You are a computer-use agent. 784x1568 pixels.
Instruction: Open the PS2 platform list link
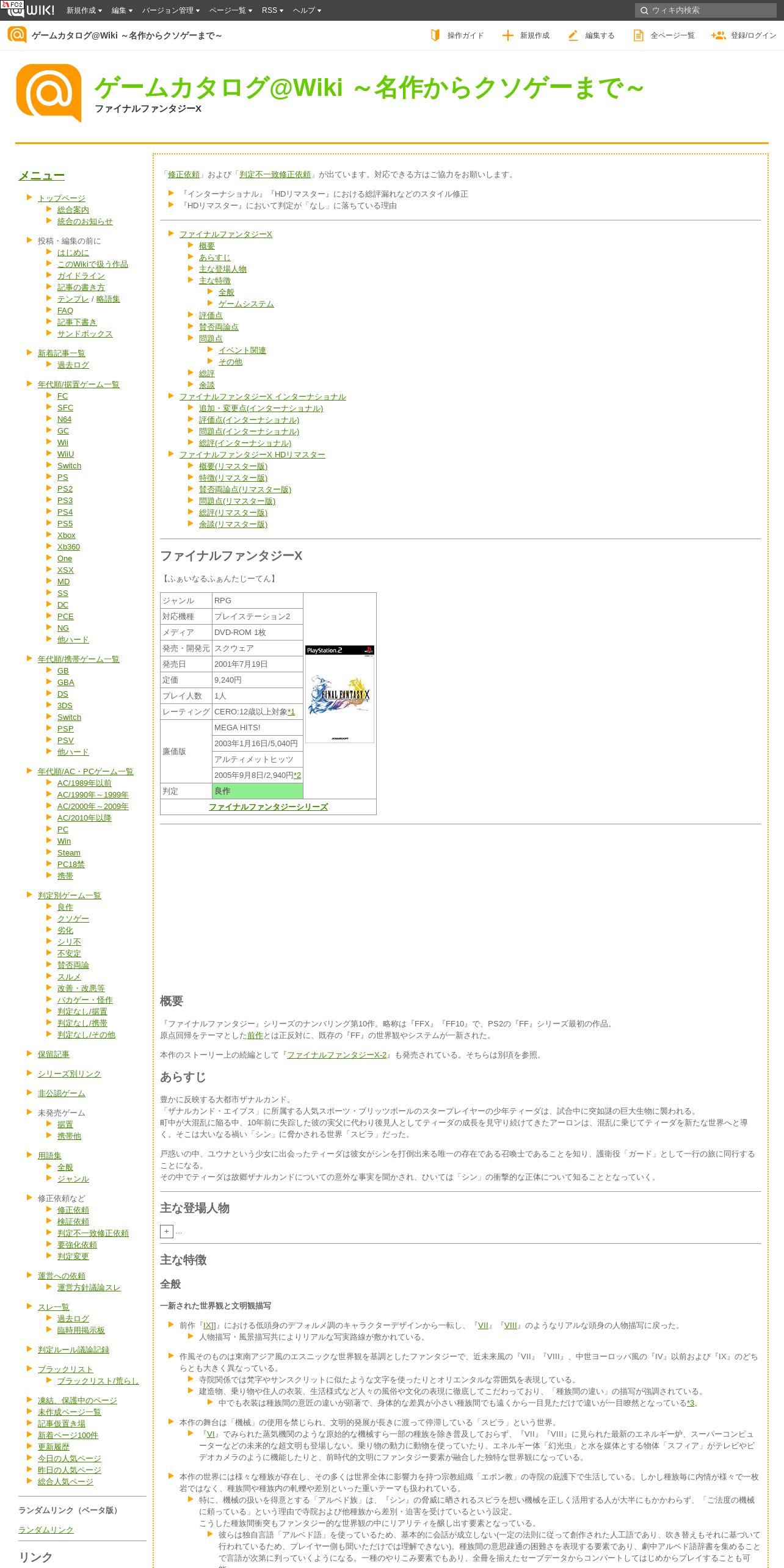[65, 489]
